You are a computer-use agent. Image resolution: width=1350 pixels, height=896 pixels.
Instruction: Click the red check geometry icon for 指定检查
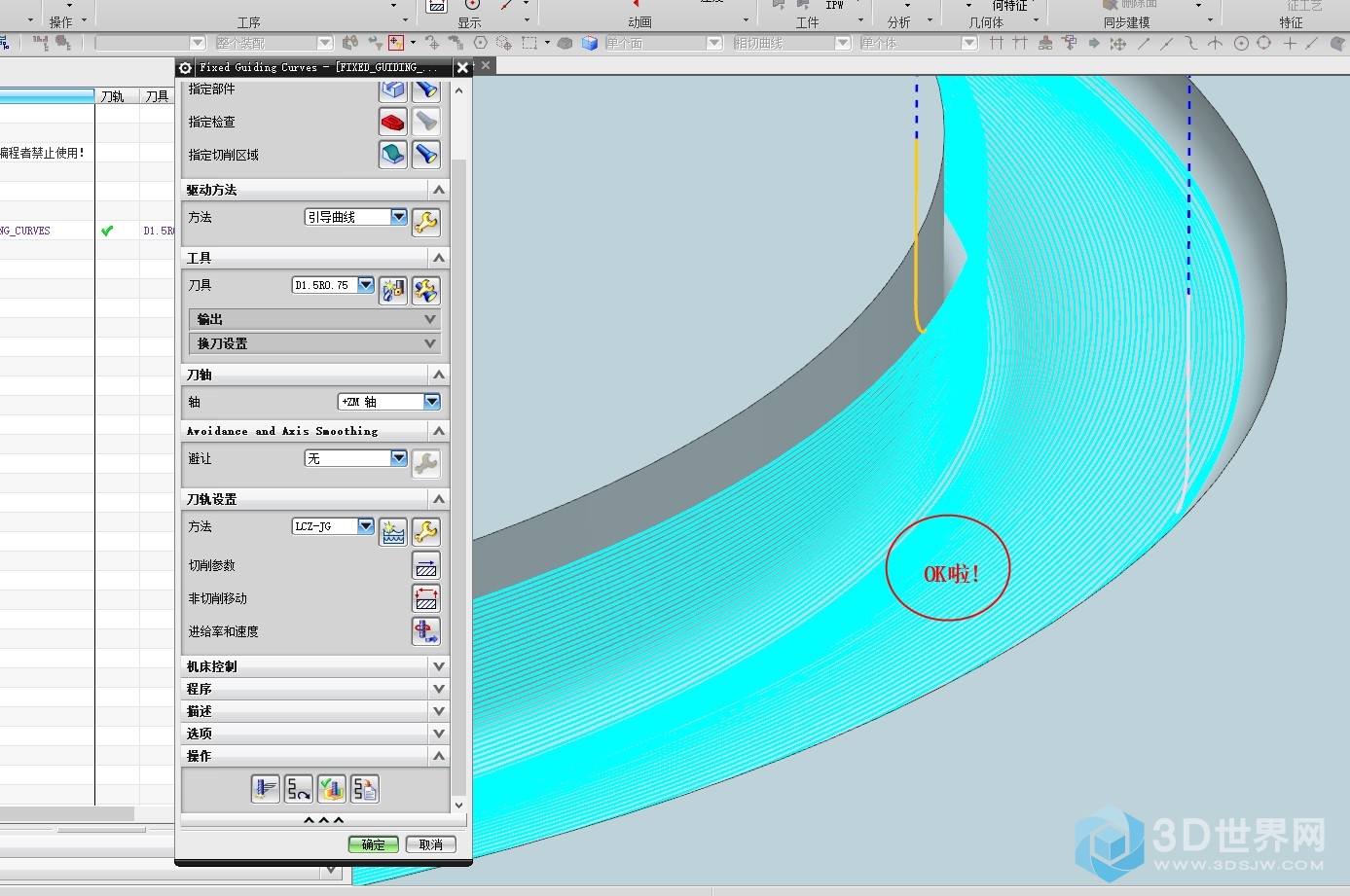click(393, 122)
